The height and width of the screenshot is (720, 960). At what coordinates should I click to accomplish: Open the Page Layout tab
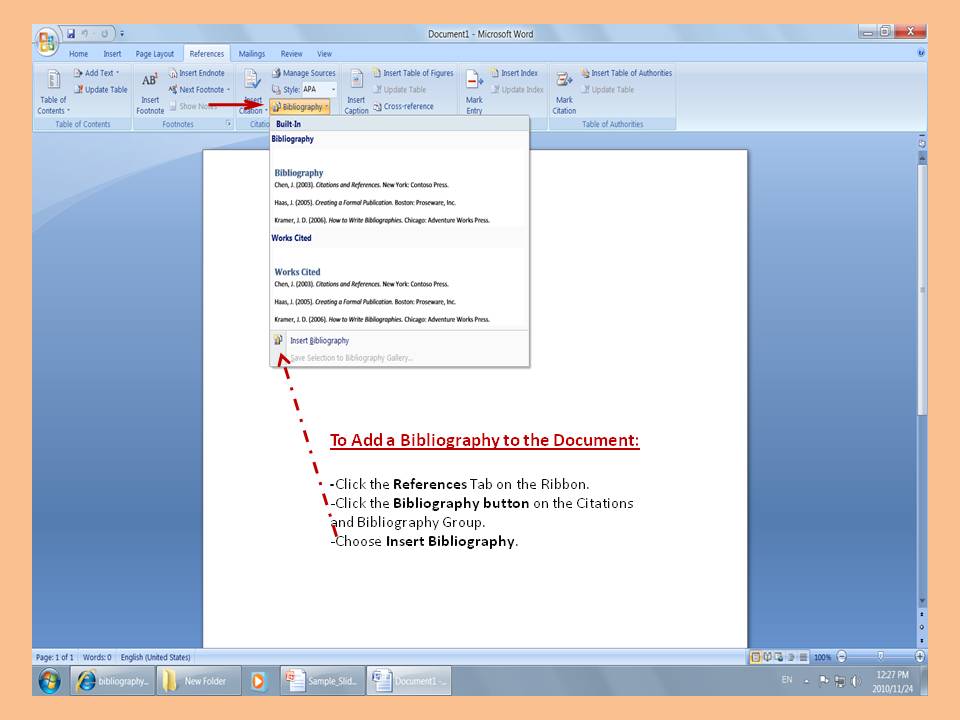click(155, 54)
